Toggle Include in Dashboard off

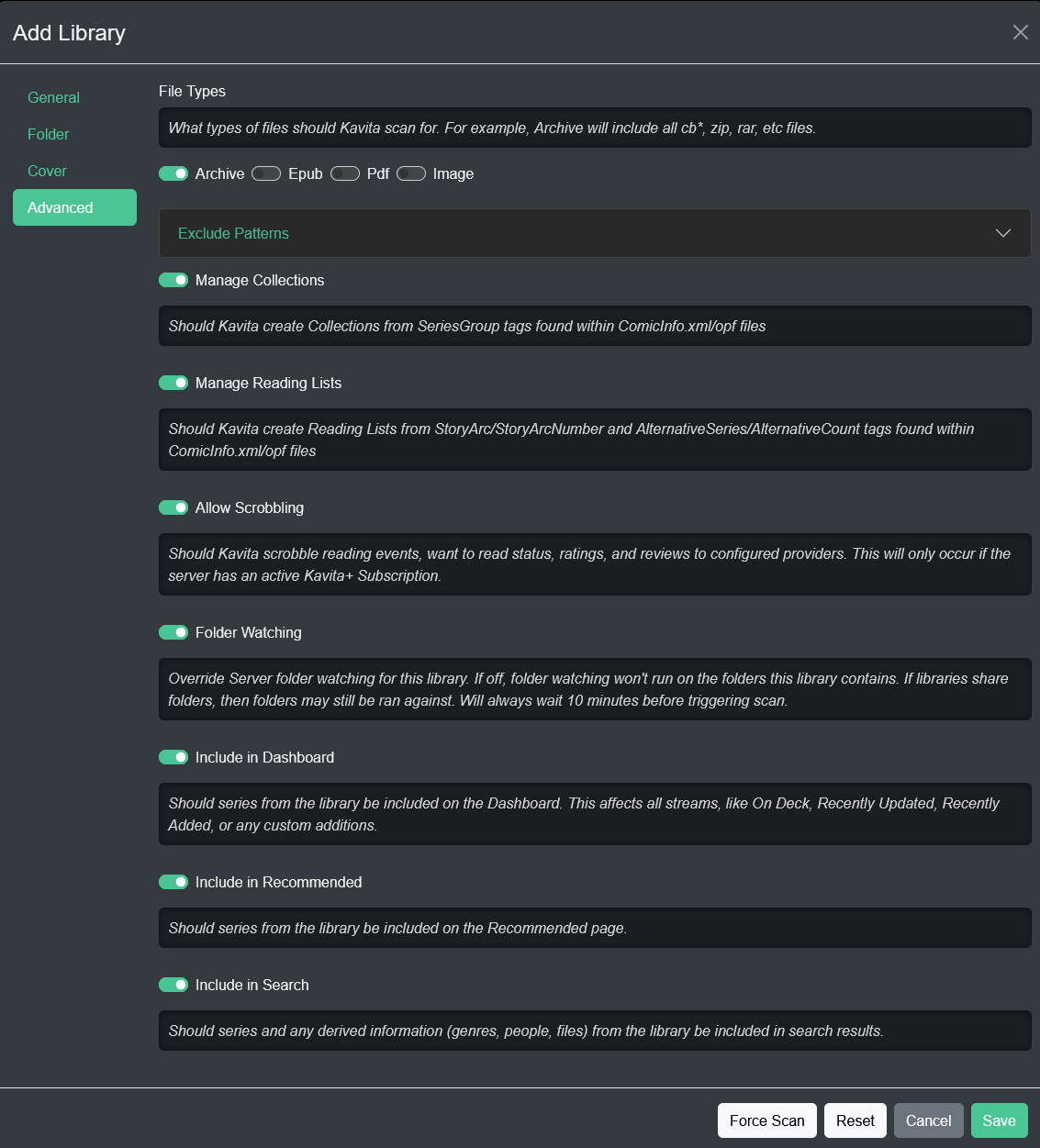coord(173,758)
